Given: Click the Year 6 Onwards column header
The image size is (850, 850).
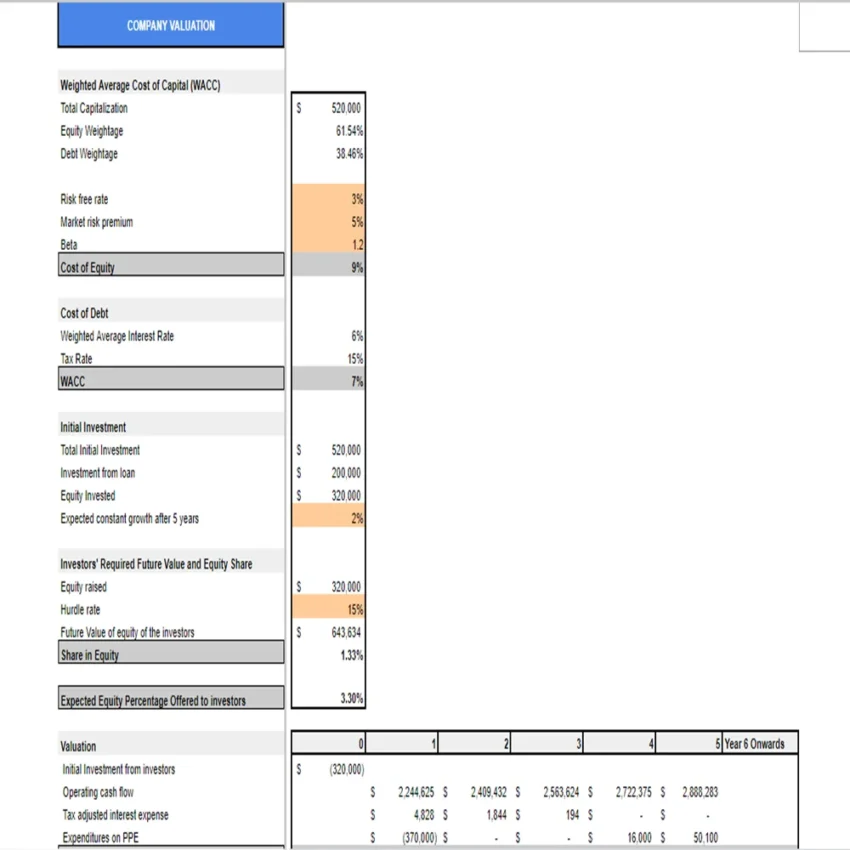Looking at the screenshot, I should (x=760, y=743).
